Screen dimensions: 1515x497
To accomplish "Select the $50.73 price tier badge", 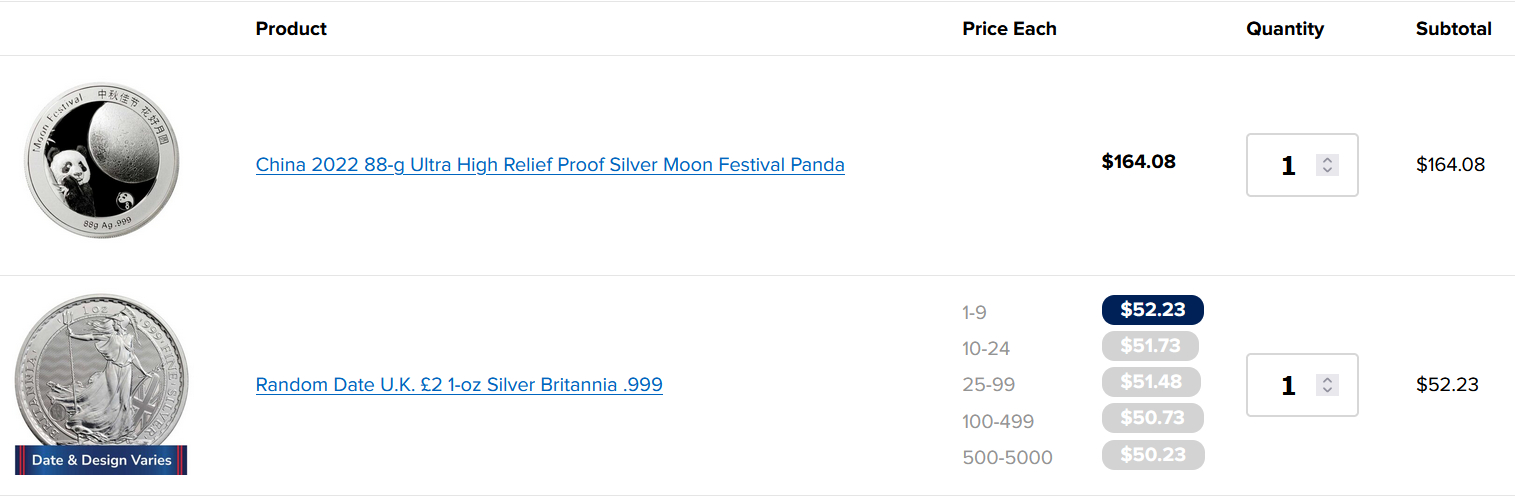I will click(x=1152, y=418).
